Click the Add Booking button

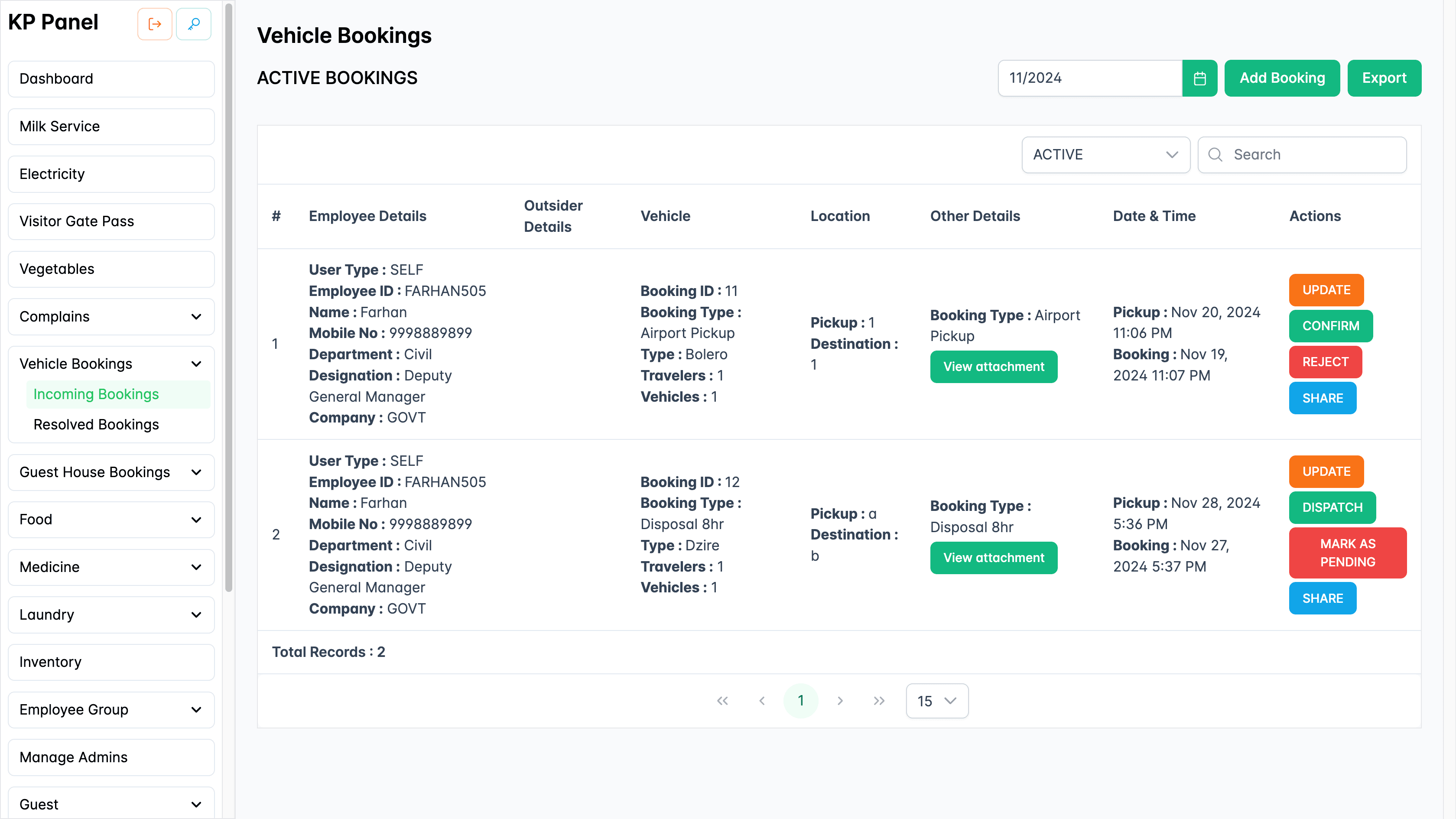(x=1282, y=78)
